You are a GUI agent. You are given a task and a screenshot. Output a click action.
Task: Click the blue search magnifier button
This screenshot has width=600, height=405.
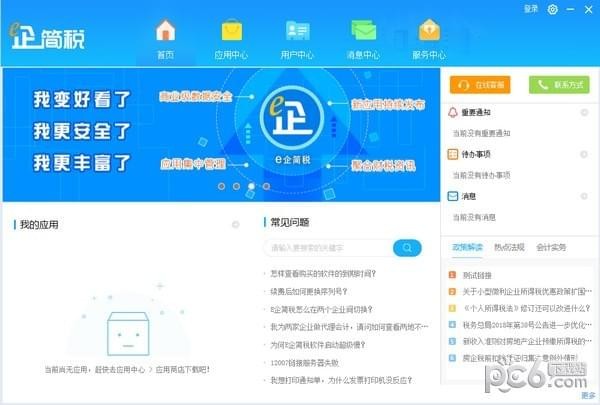point(406,247)
